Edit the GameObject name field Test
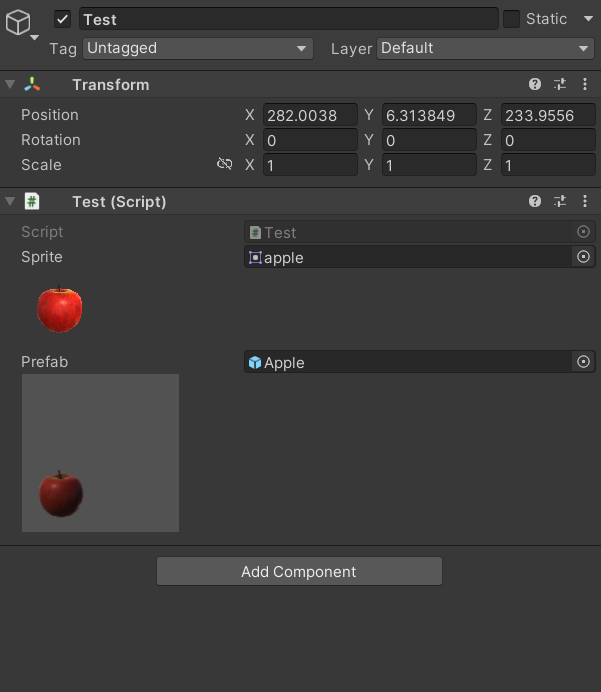 tap(289, 19)
